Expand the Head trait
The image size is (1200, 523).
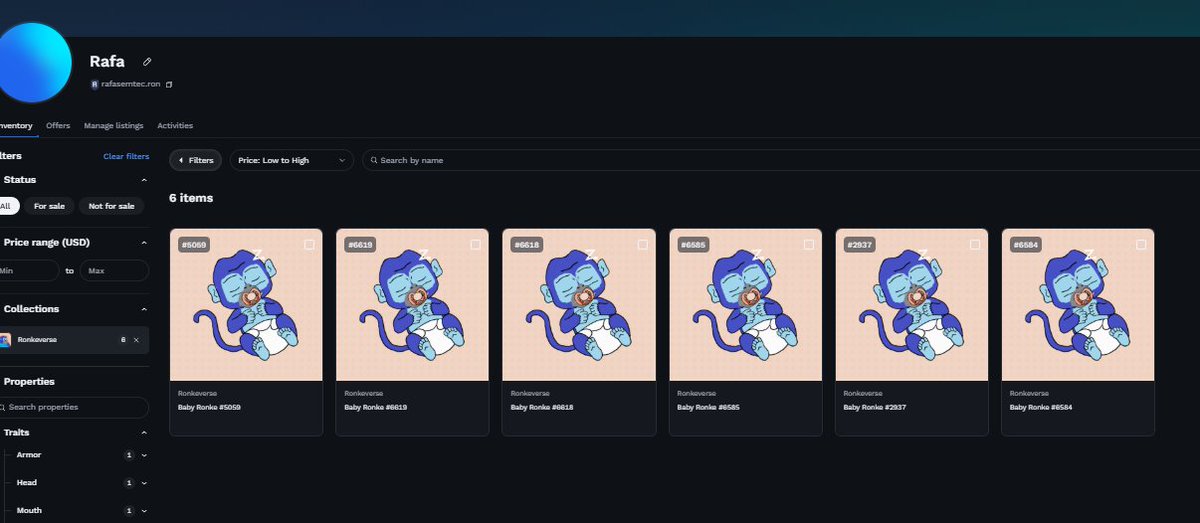click(x=144, y=483)
